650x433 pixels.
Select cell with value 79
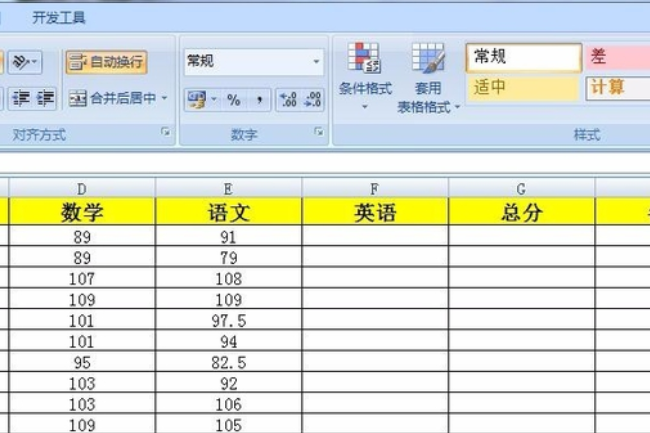point(228,257)
